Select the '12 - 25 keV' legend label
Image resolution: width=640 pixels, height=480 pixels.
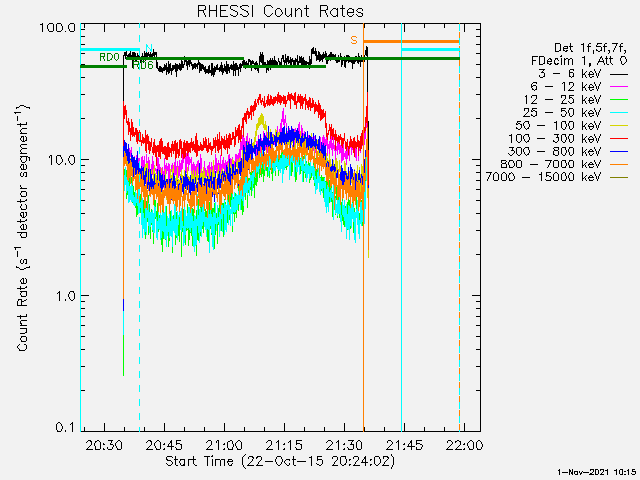click(562, 100)
